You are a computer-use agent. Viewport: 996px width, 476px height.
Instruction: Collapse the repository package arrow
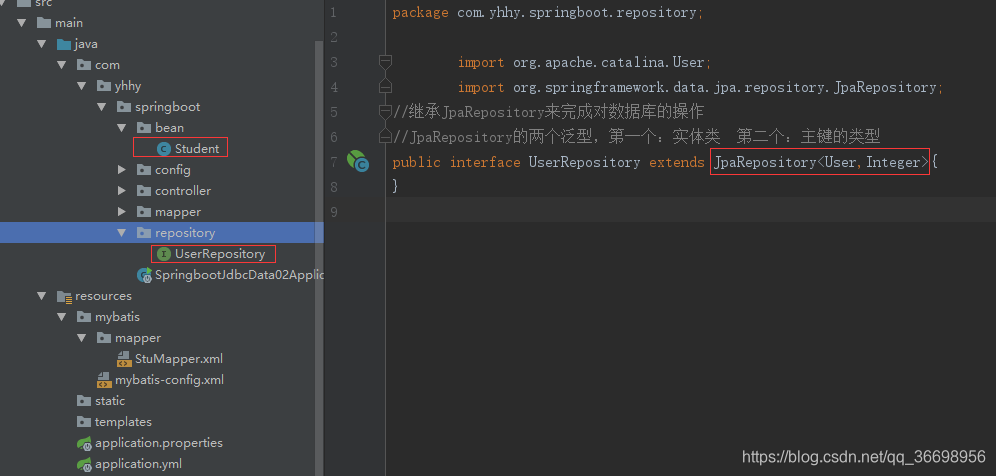click(122, 233)
